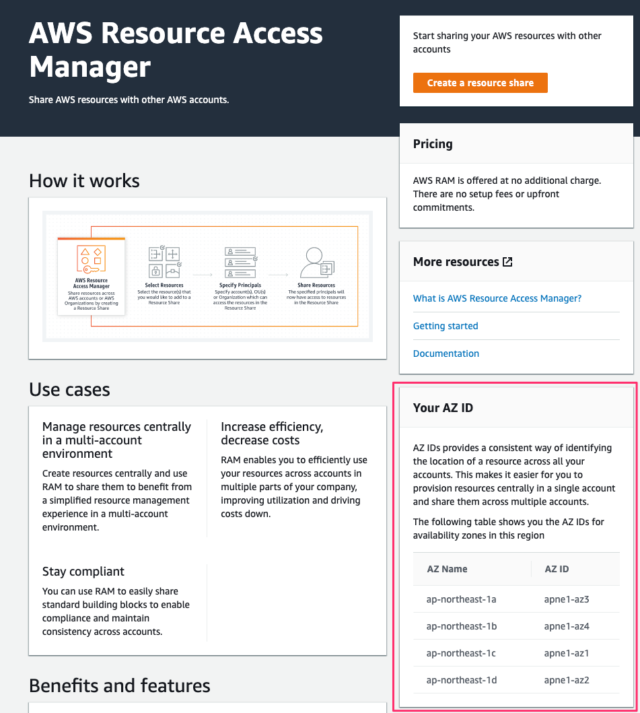Click the AZ Name column header

point(447,569)
